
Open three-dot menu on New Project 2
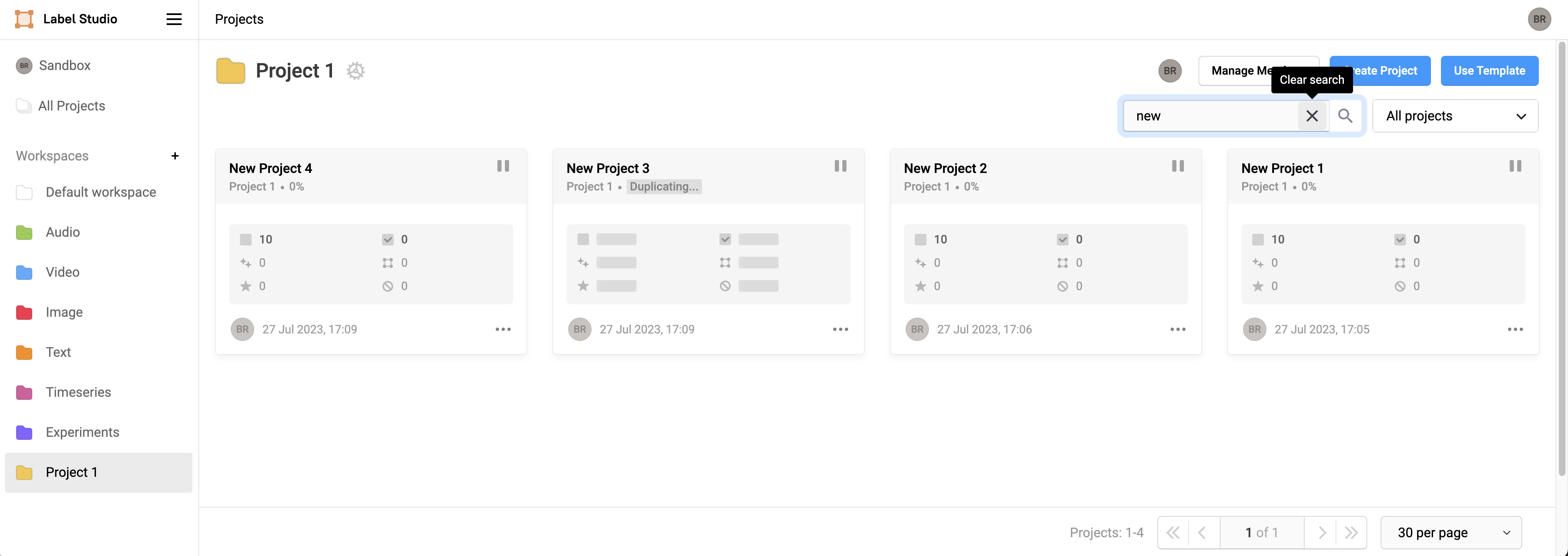point(1177,329)
